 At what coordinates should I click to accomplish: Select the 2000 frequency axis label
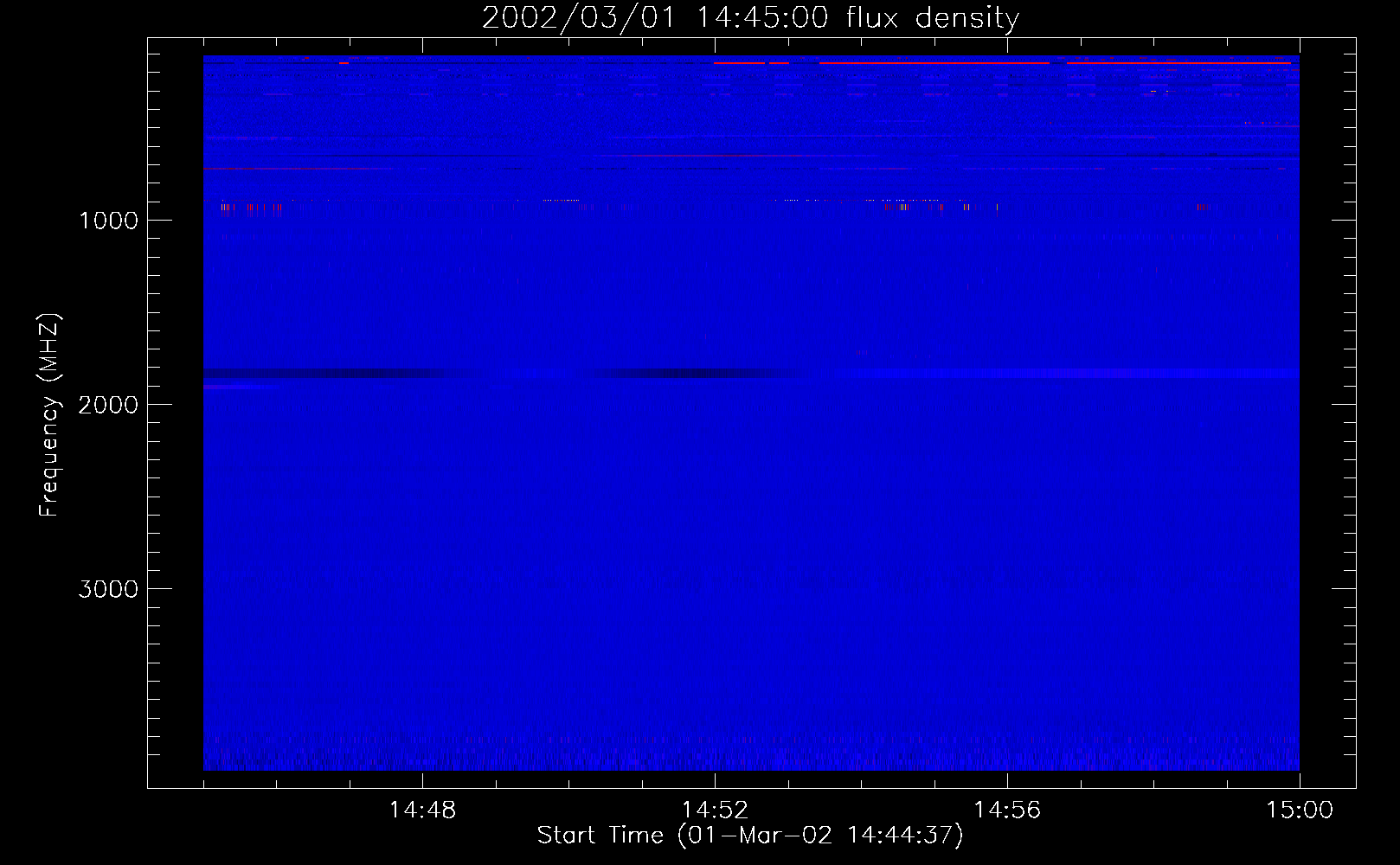coord(108,405)
